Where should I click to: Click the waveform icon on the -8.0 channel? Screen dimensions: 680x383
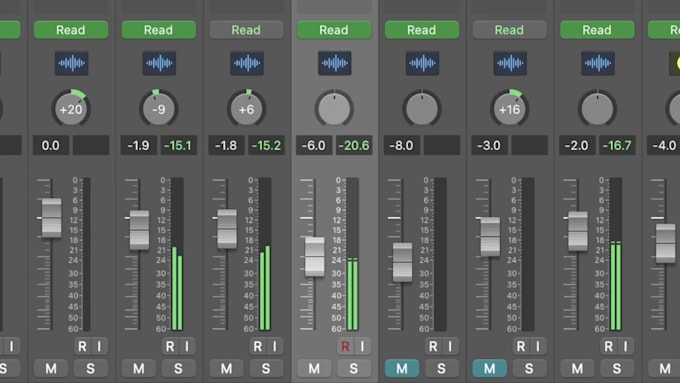(422, 63)
